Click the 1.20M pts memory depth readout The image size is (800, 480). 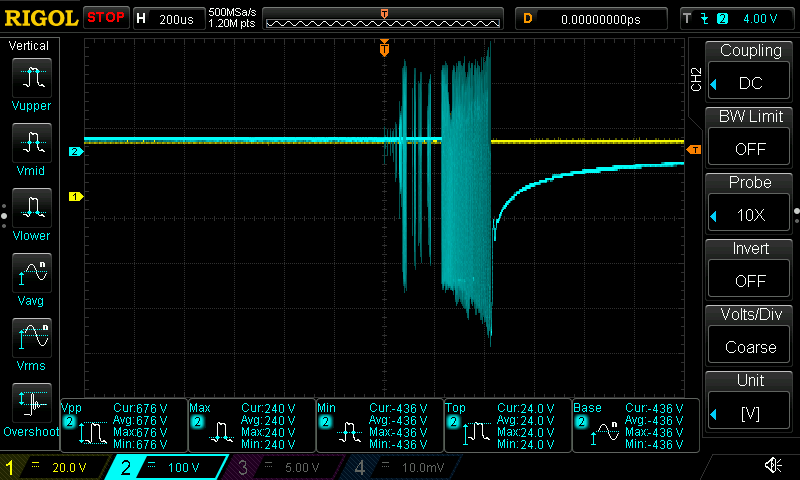tap(232, 23)
